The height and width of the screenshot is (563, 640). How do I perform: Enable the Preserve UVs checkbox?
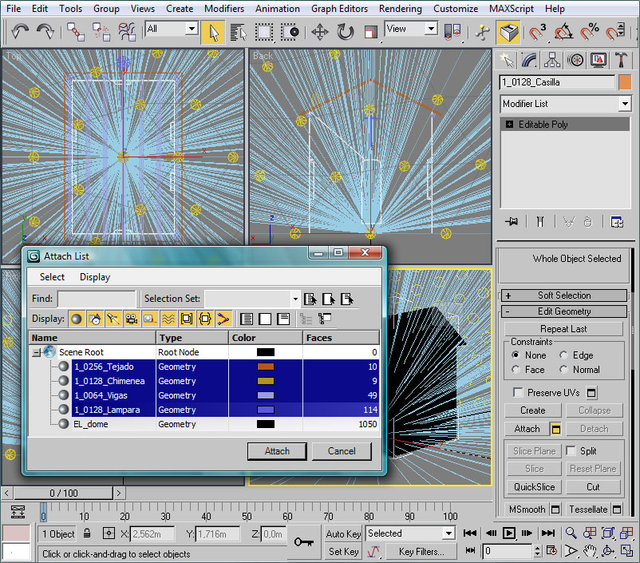point(518,393)
